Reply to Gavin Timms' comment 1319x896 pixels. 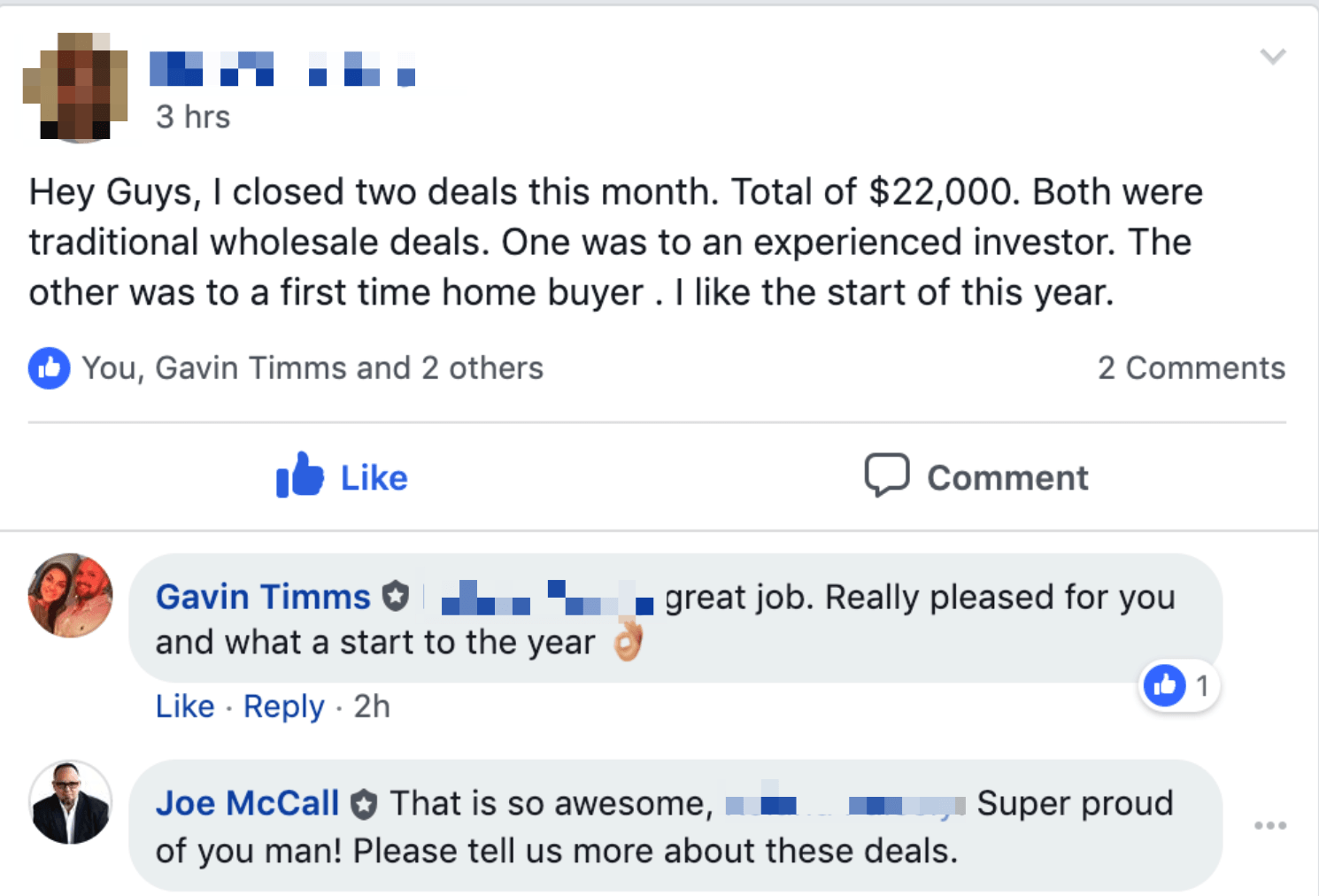click(284, 707)
